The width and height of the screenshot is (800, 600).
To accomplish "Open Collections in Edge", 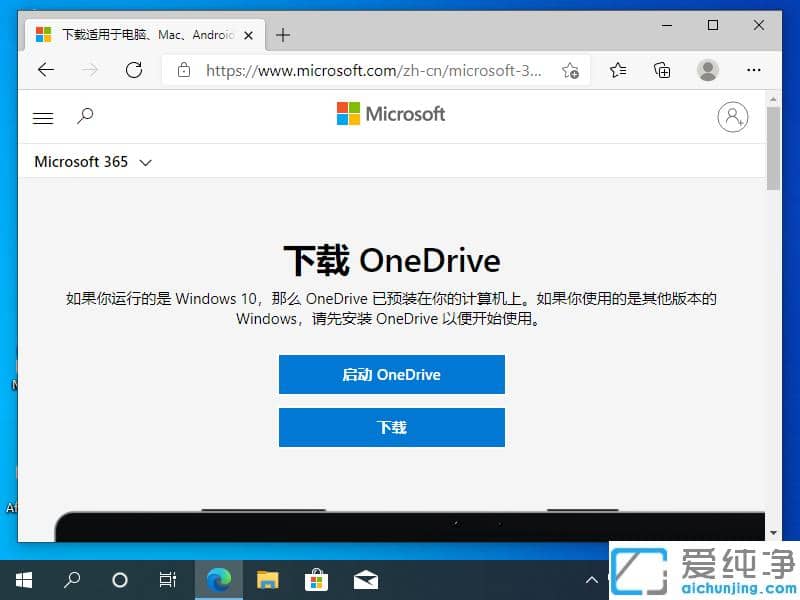I will click(x=661, y=70).
